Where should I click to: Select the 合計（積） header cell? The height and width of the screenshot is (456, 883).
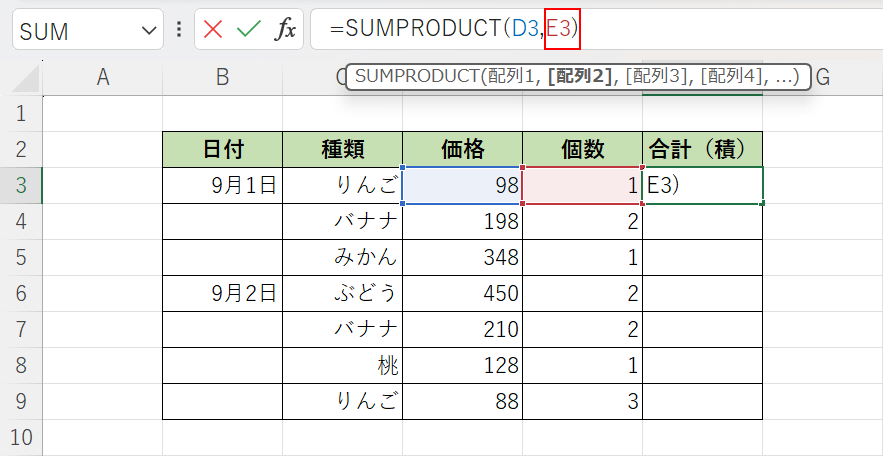coord(702,150)
